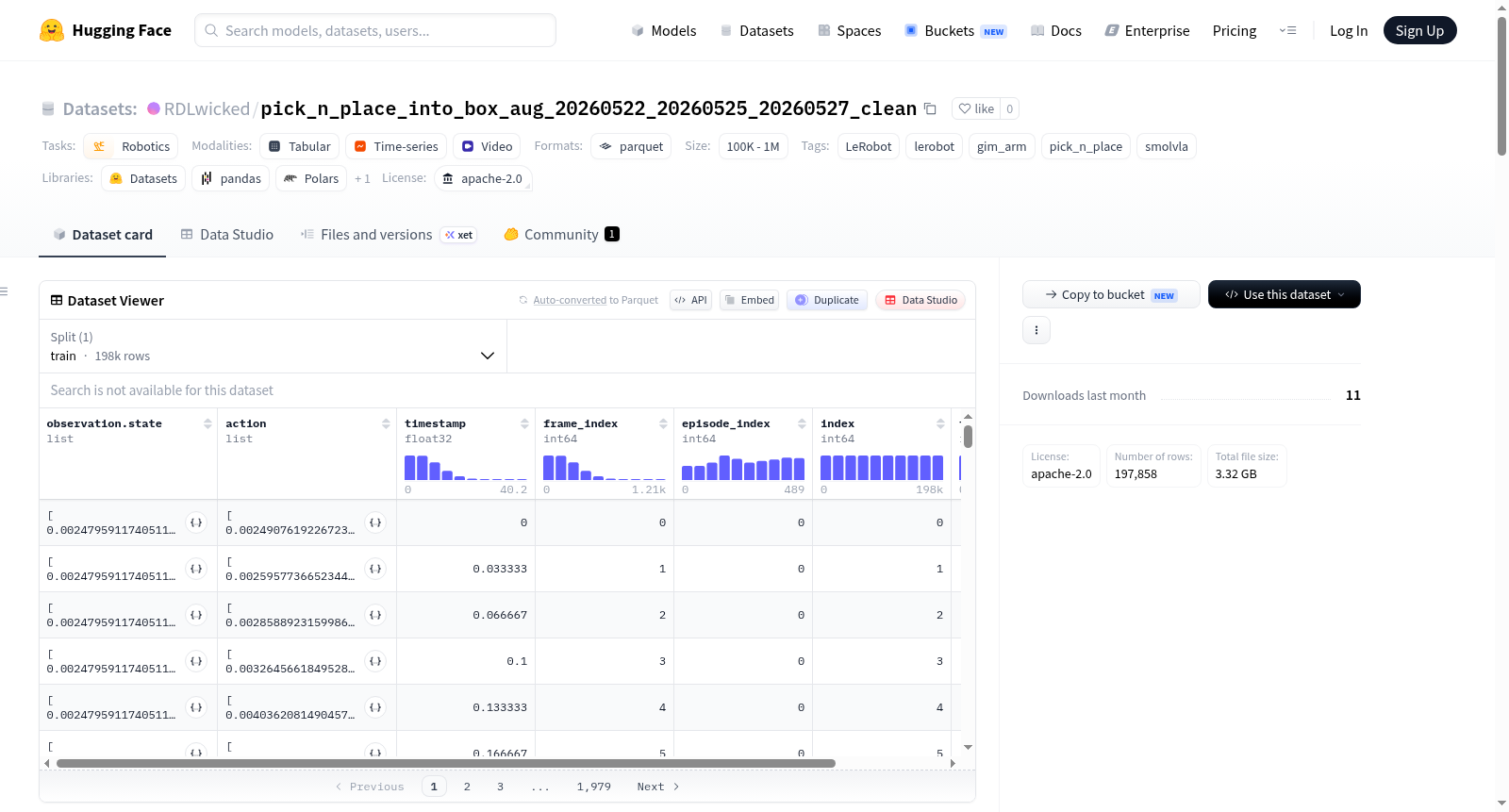Image resolution: width=1509 pixels, height=812 pixels.
Task: Open the Embed button
Action: pos(750,300)
